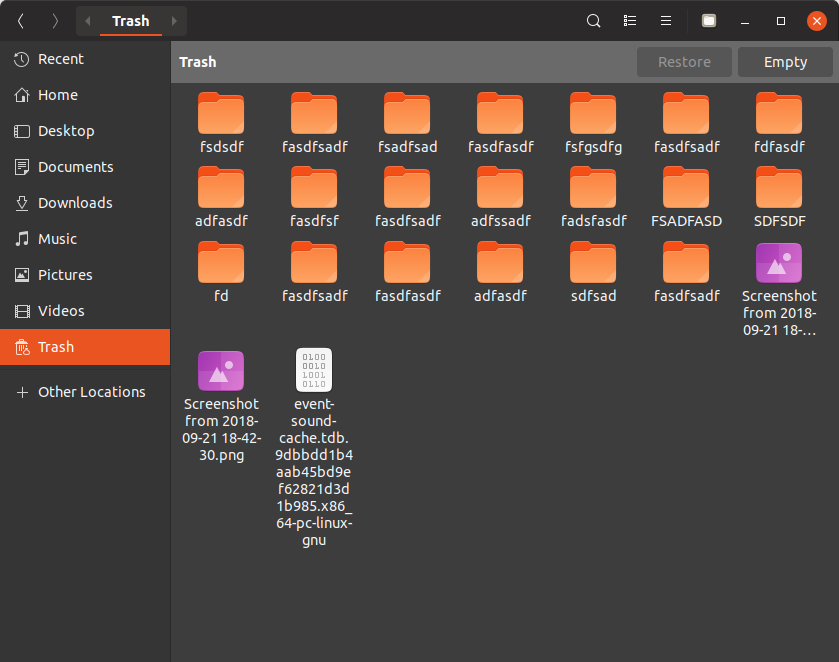839x662 pixels.
Task: Open the search tool
Action: (x=593, y=21)
